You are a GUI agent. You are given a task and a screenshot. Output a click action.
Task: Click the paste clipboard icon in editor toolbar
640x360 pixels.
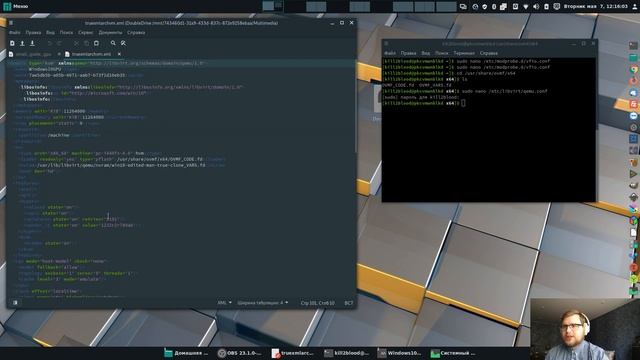(96, 43)
